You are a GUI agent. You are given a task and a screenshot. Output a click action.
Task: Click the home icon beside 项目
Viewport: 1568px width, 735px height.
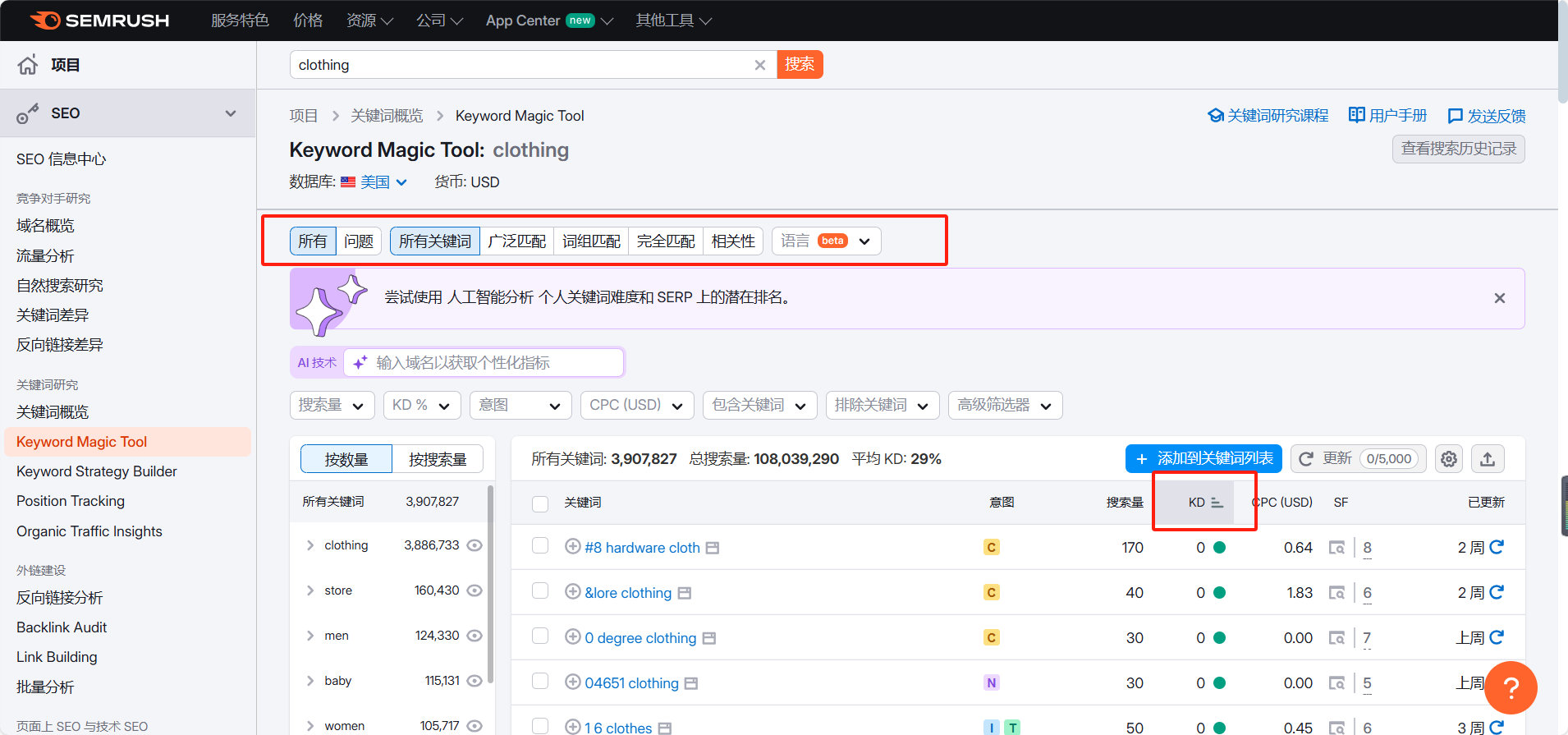pyautogui.click(x=28, y=65)
